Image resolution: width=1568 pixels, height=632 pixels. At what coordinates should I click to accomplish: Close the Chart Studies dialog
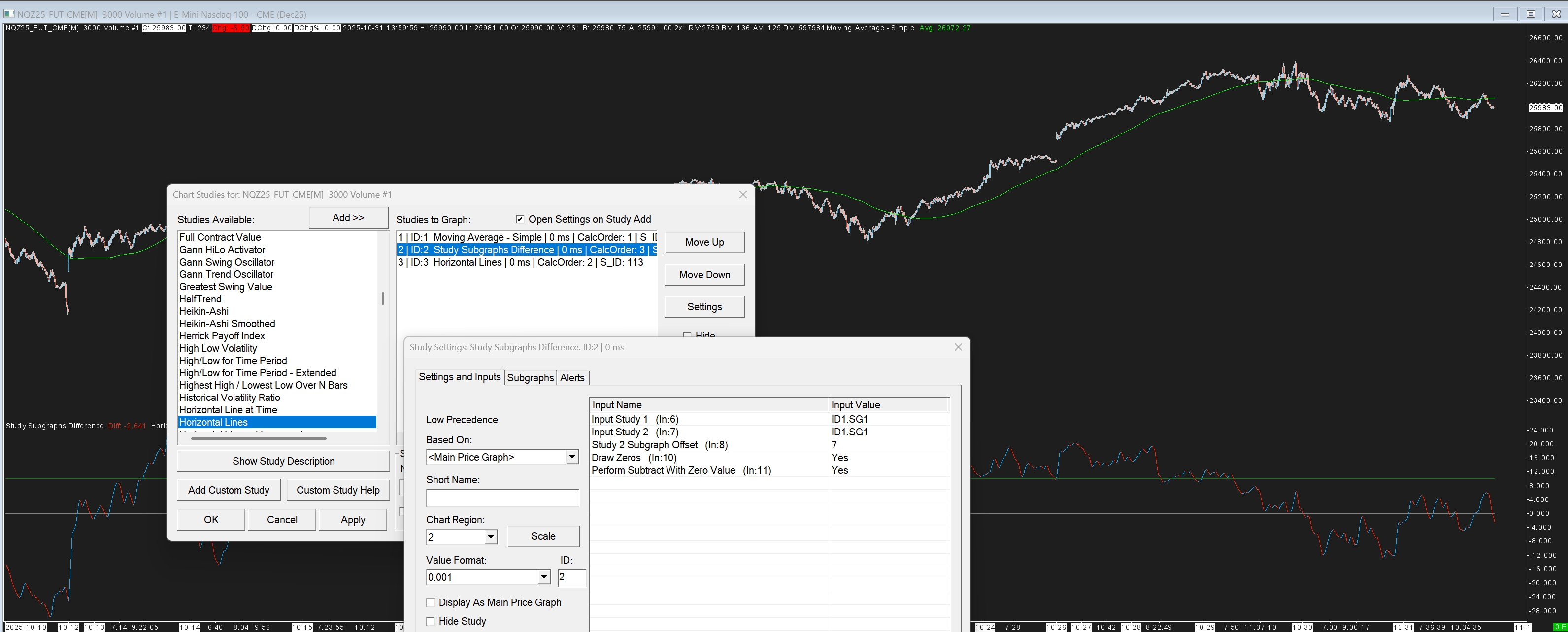[742, 194]
